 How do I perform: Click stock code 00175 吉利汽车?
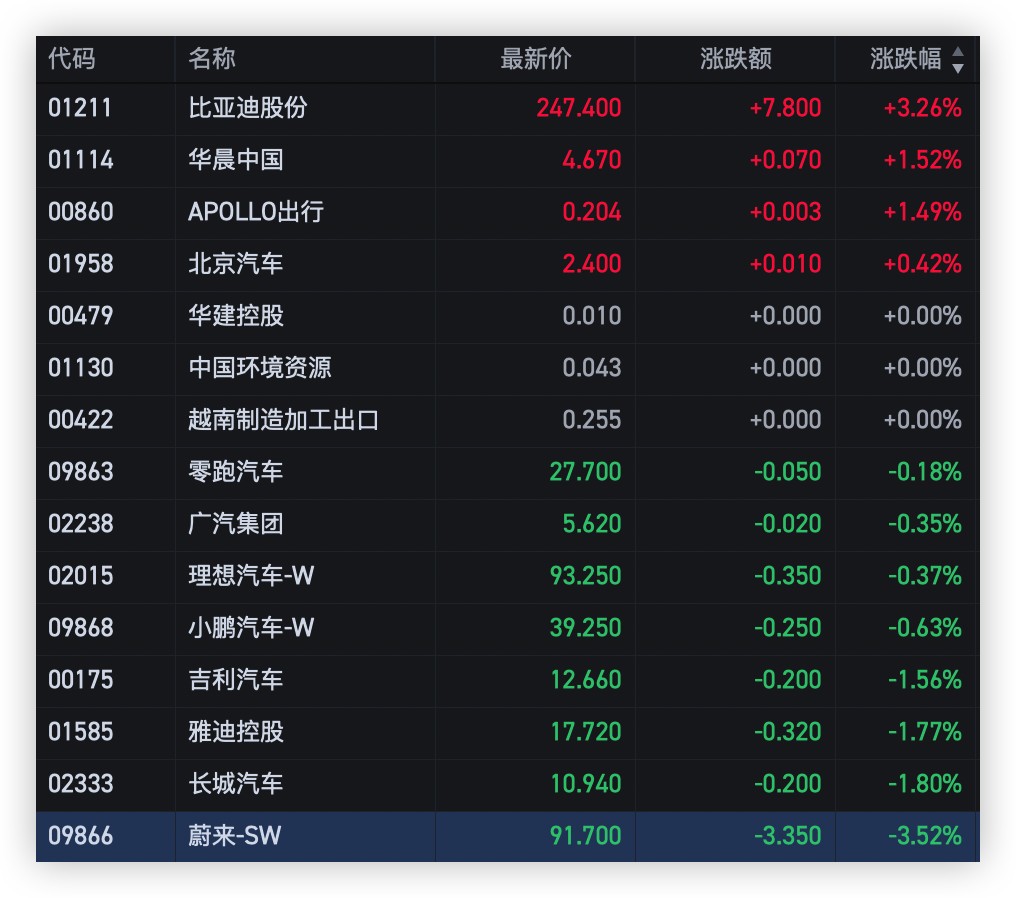81,680
